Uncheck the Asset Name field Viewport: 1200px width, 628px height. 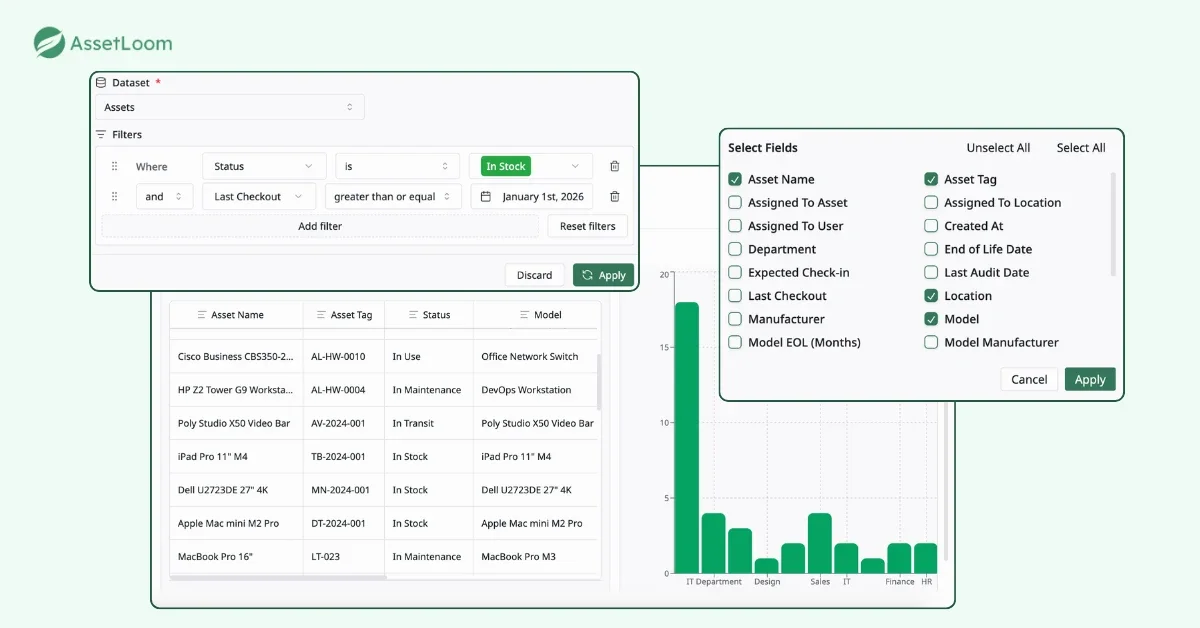pos(735,179)
